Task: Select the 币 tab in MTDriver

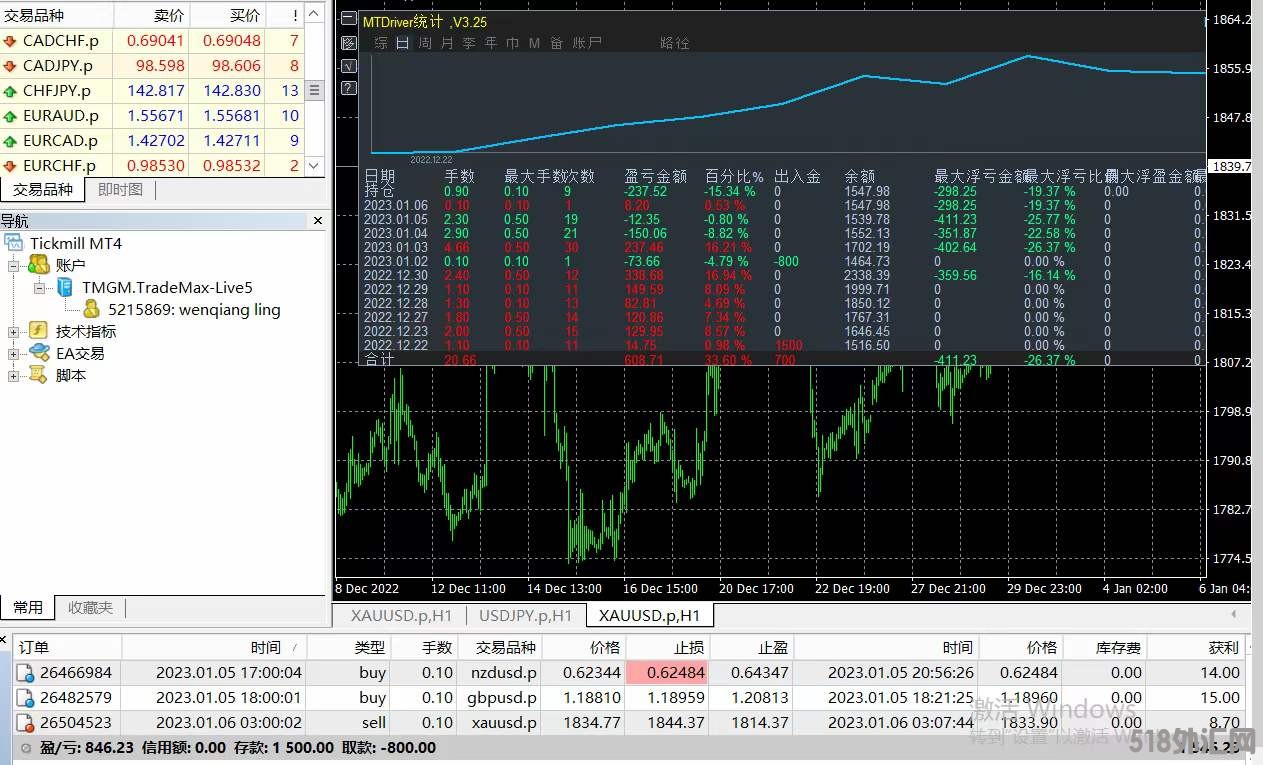Action: tap(513, 43)
